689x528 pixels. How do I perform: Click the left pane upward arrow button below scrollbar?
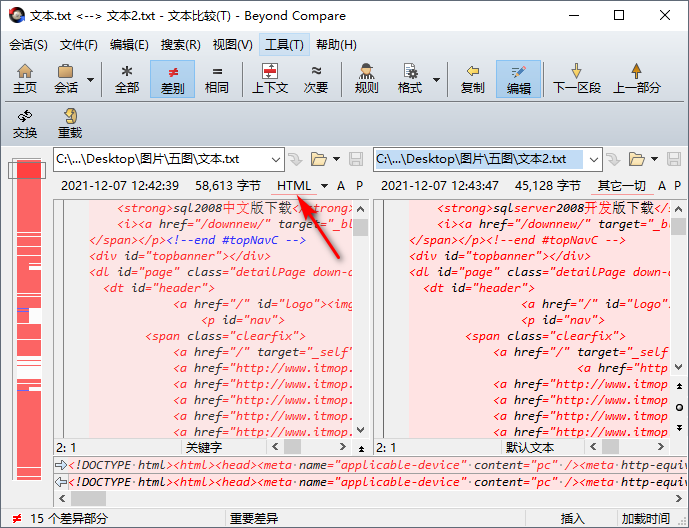click(x=361, y=448)
